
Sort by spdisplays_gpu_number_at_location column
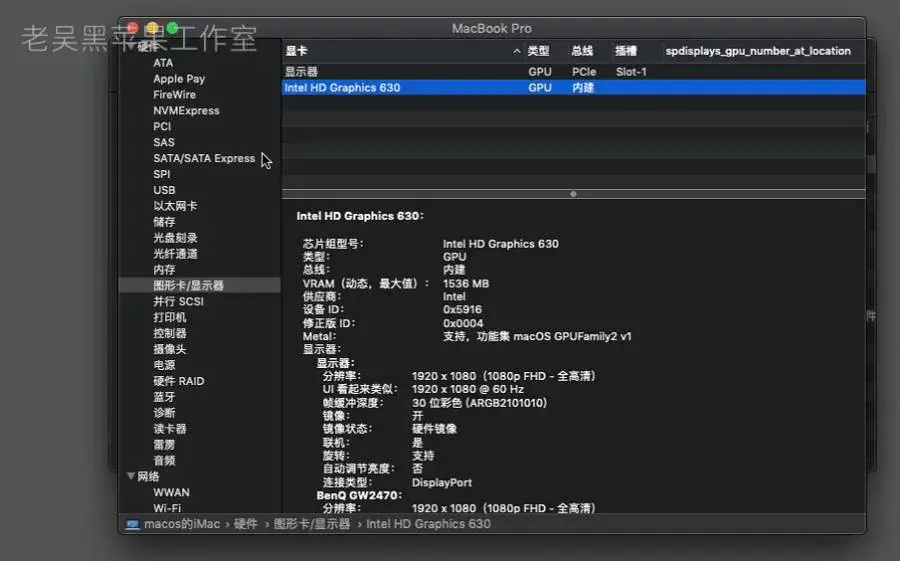[x=758, y=51]
